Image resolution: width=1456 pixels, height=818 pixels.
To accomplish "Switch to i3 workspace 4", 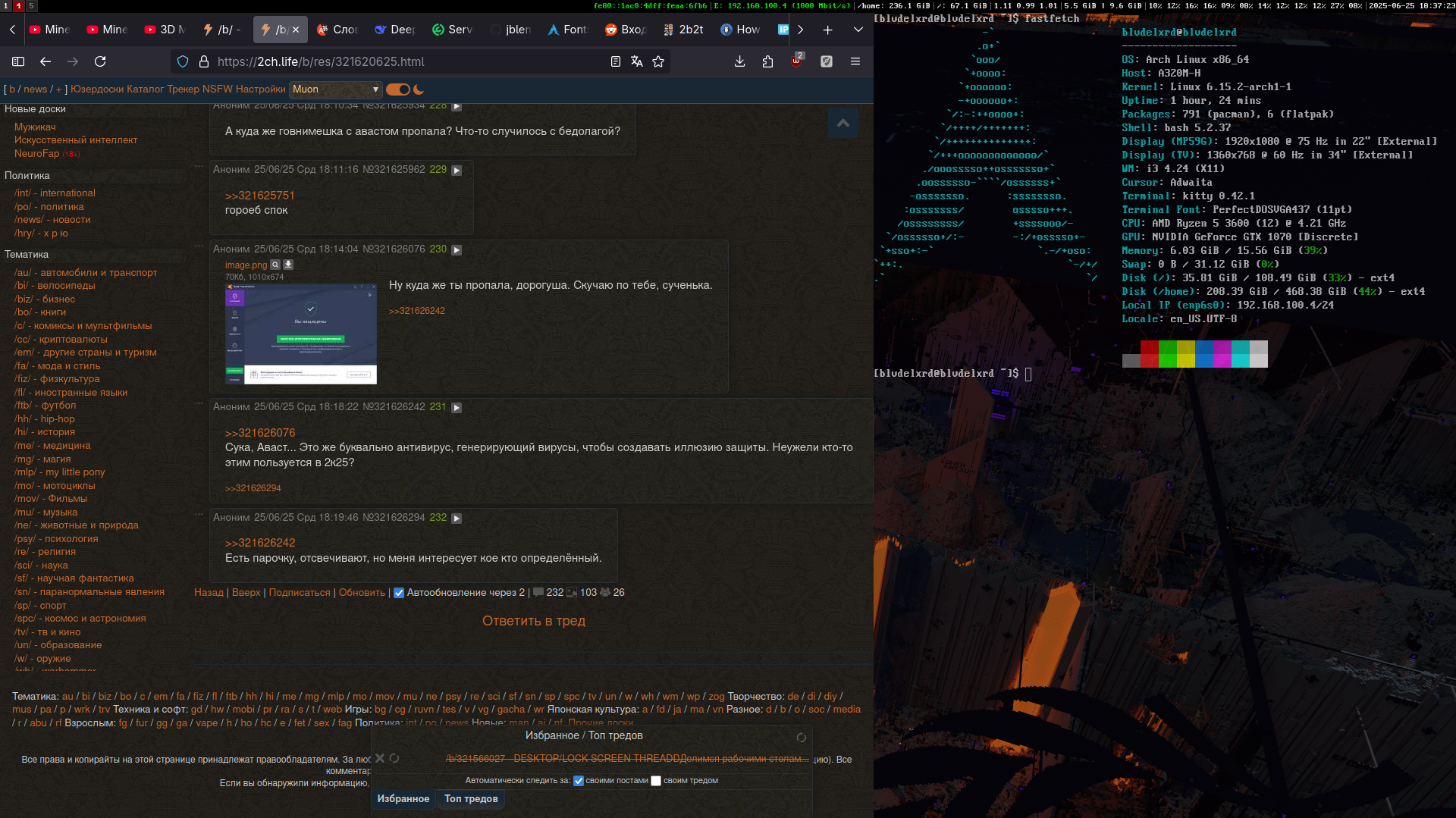I will pyautogui.click(x=19, y=5).
